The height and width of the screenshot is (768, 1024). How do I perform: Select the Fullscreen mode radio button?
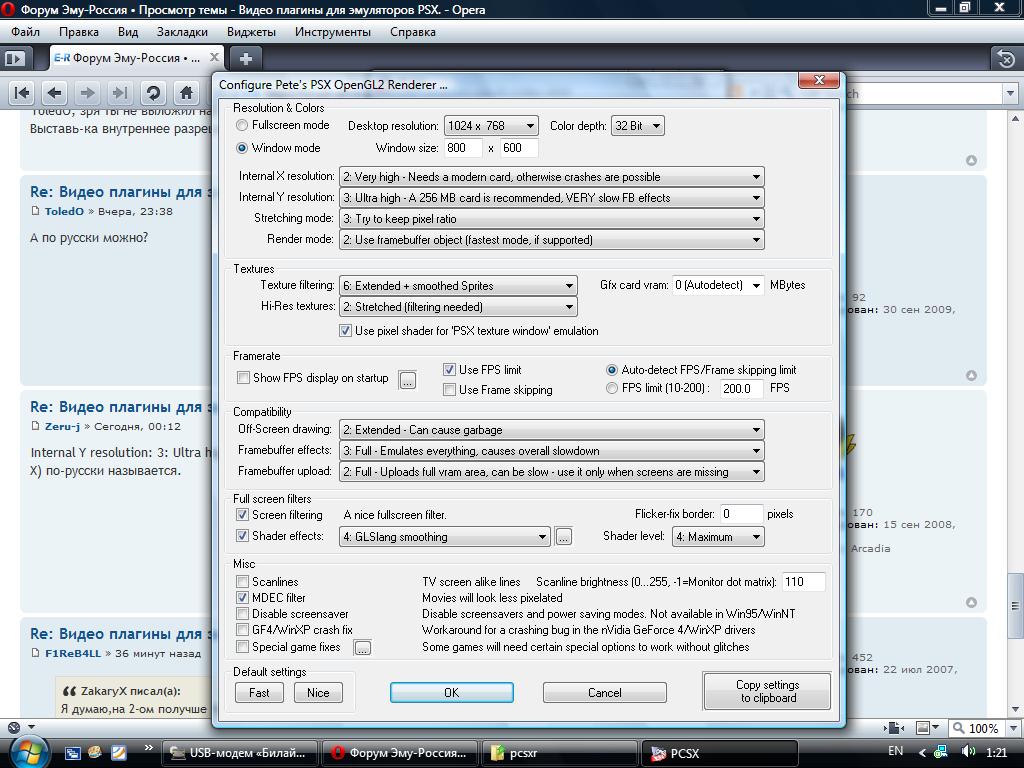click(243, 126)
